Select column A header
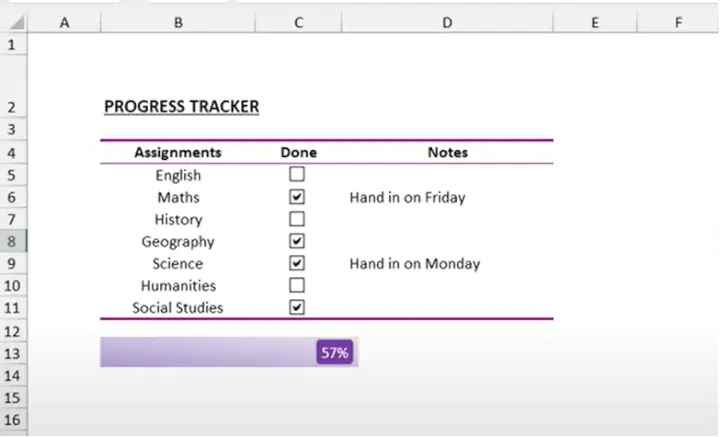Viewport: 720px width, 437px height. tap(66, 21)
